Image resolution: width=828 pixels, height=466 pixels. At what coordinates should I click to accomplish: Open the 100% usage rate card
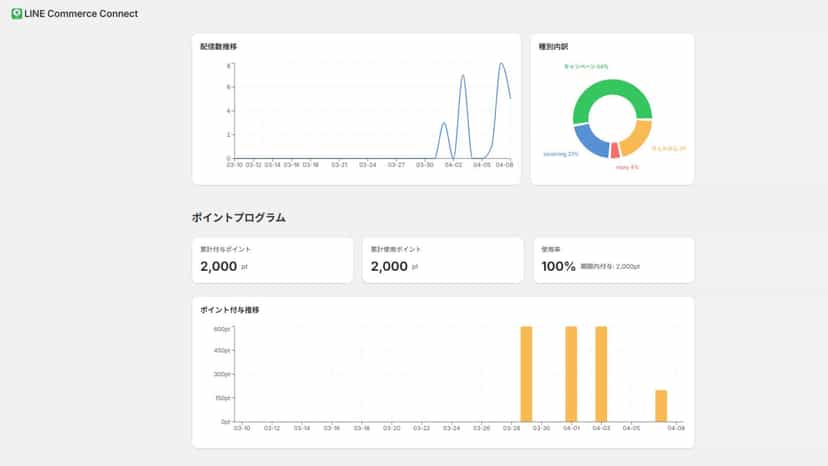click(x=614, y=260)
